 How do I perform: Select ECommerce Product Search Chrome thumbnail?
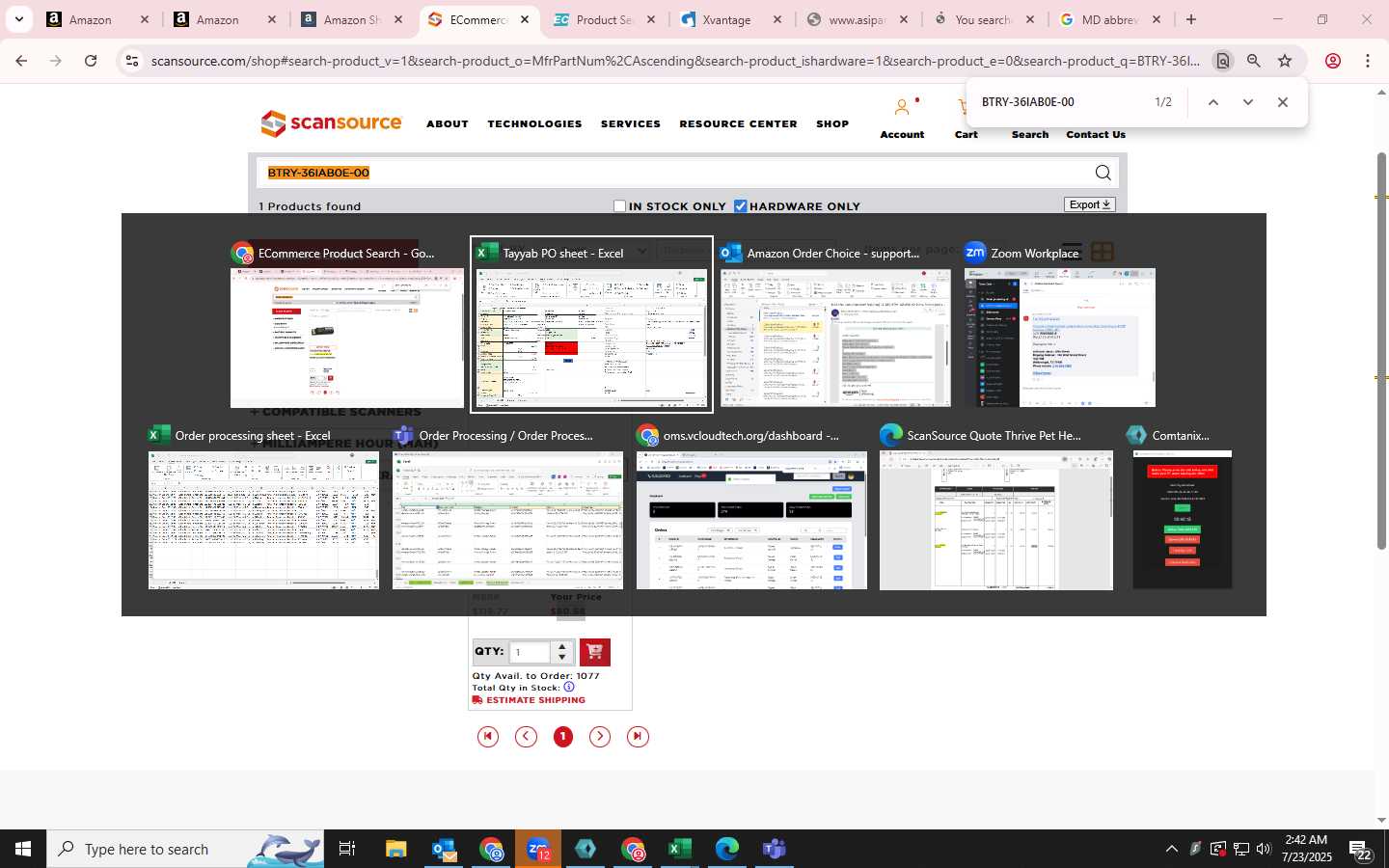pyautogui.click(x=347, y=325)
